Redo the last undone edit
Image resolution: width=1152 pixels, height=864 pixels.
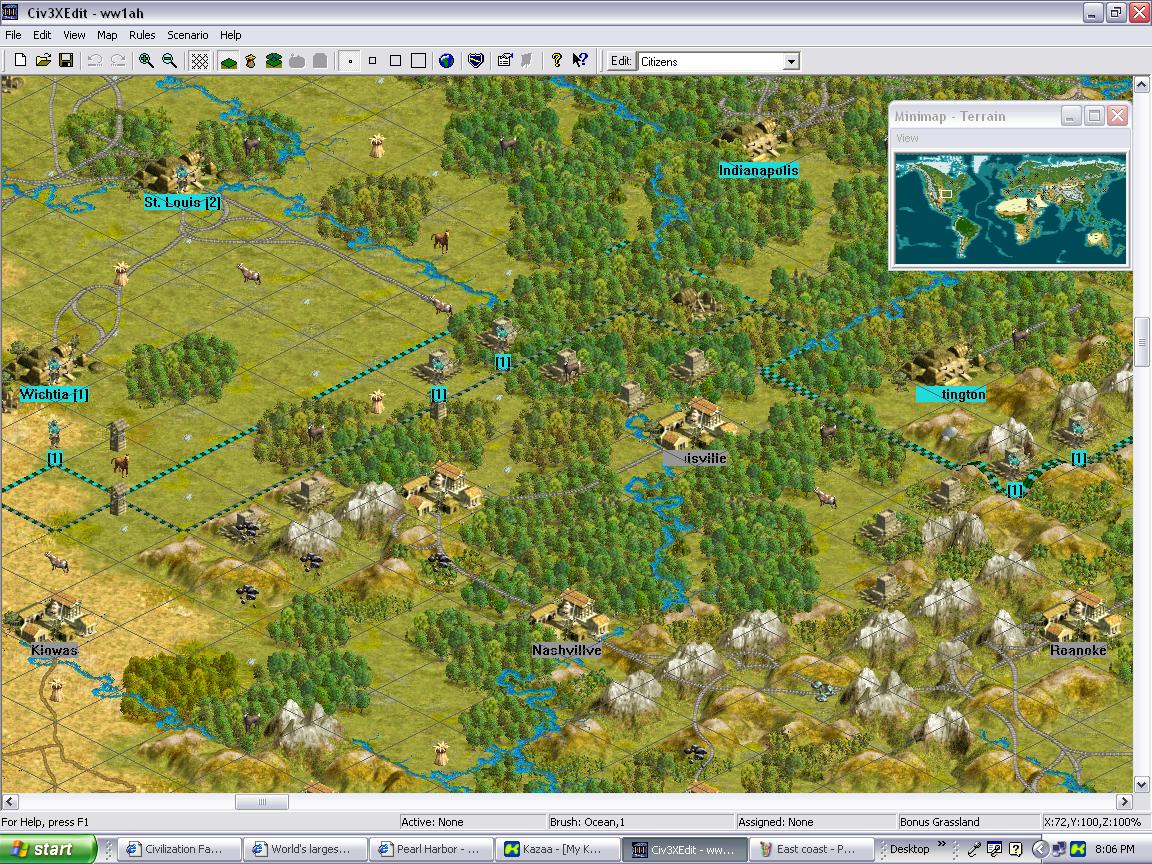point(118,61)
